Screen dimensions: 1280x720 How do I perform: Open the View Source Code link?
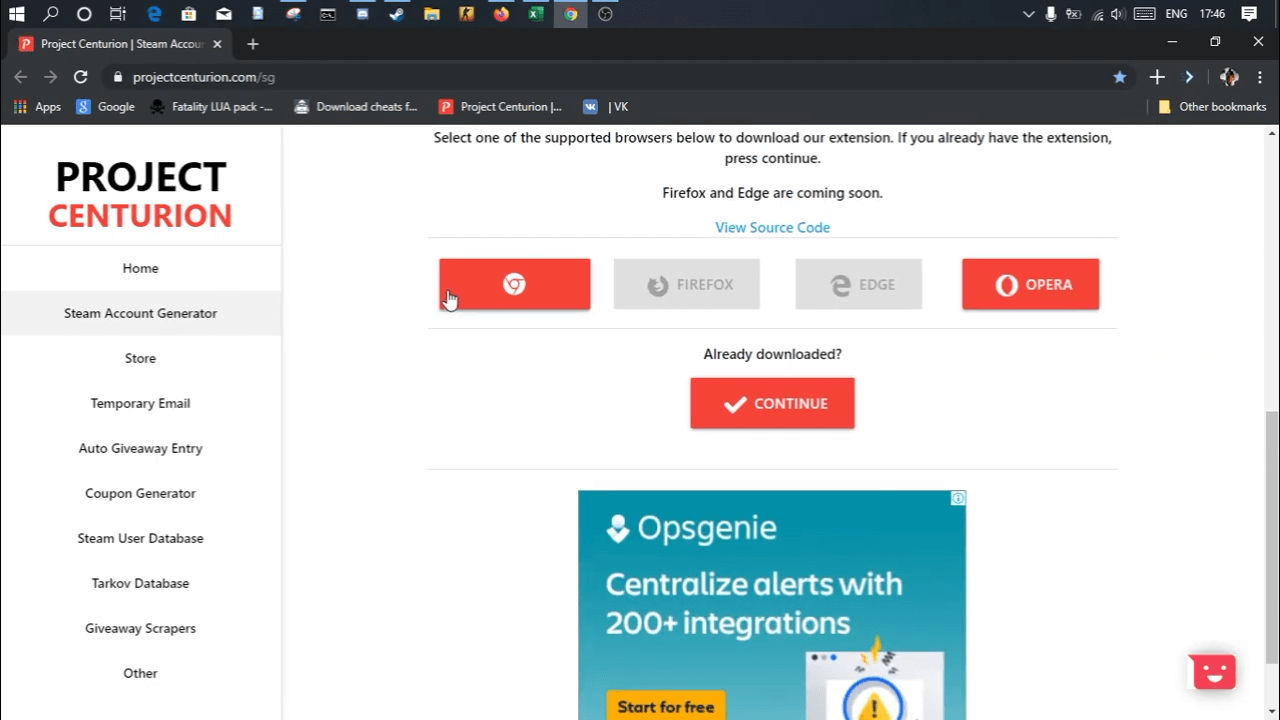772,227
